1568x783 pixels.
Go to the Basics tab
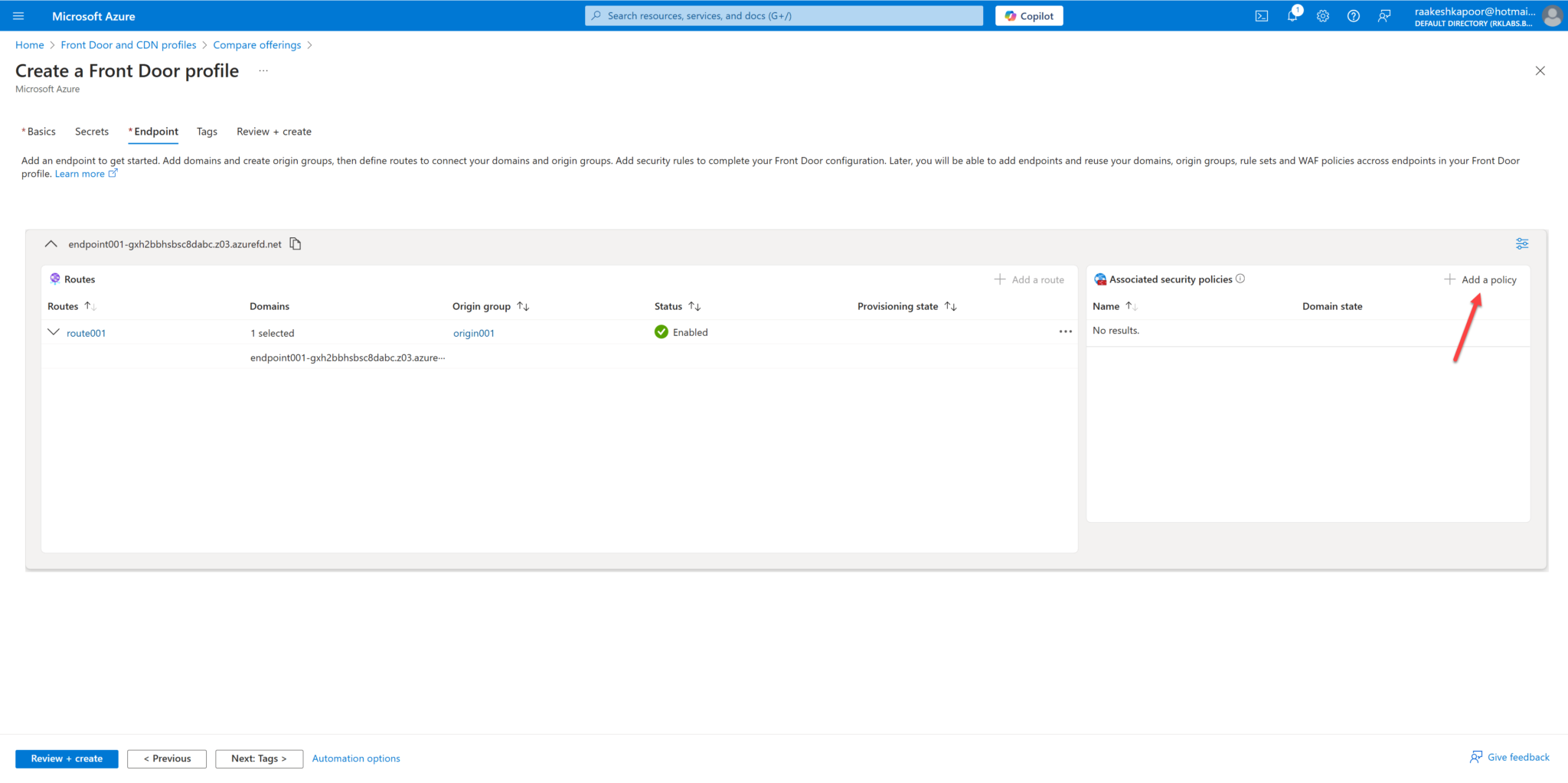[40, 131]
